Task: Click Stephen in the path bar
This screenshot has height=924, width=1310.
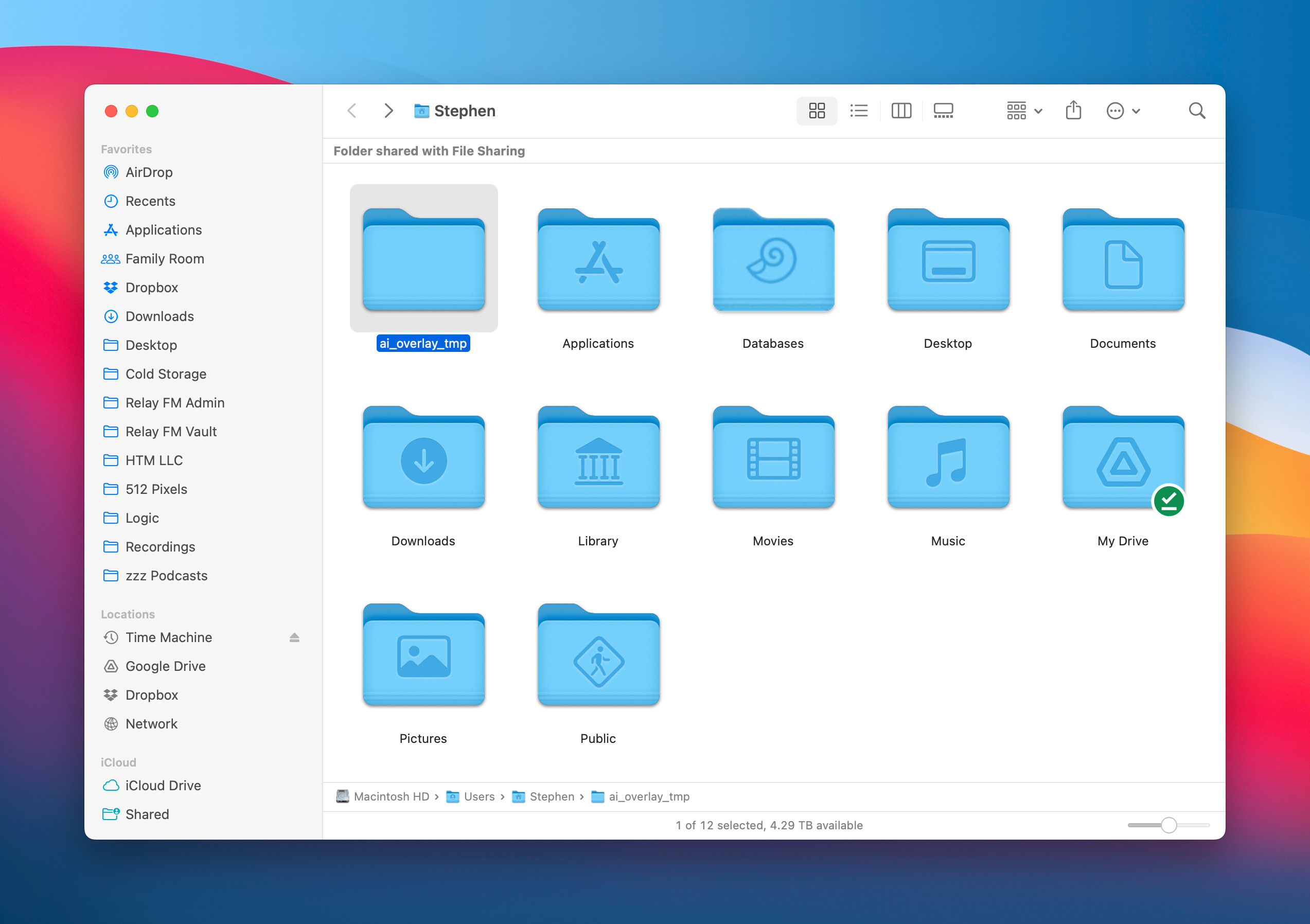Action: pyautogui.click(x=543, y=796)
